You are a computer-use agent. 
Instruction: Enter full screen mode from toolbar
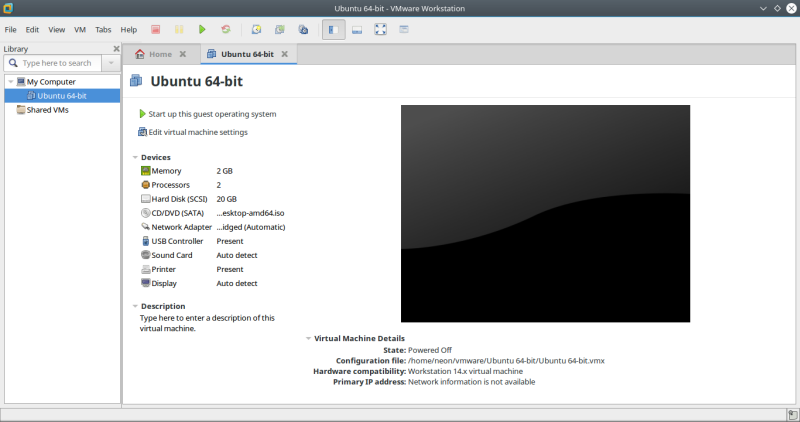[x=380, y=30]
